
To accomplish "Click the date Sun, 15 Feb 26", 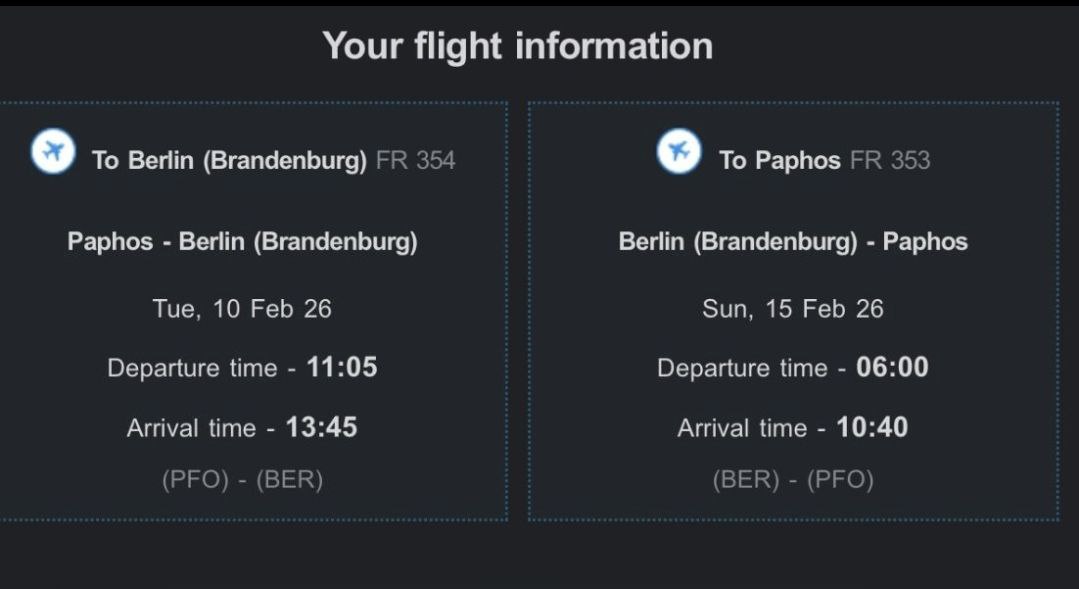I will (x=793, y=308).
